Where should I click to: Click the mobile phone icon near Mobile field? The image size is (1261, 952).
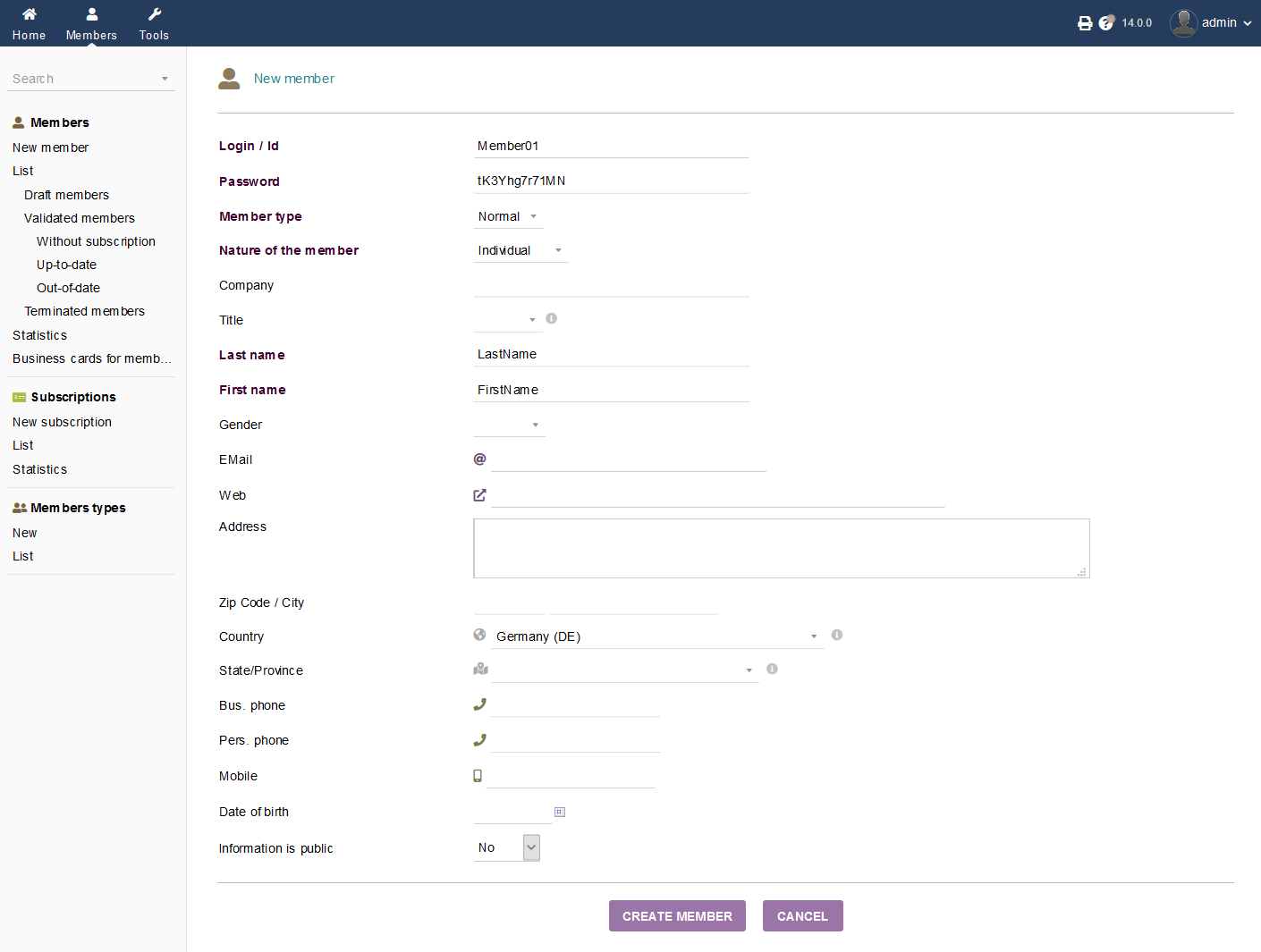click(478, 775)
